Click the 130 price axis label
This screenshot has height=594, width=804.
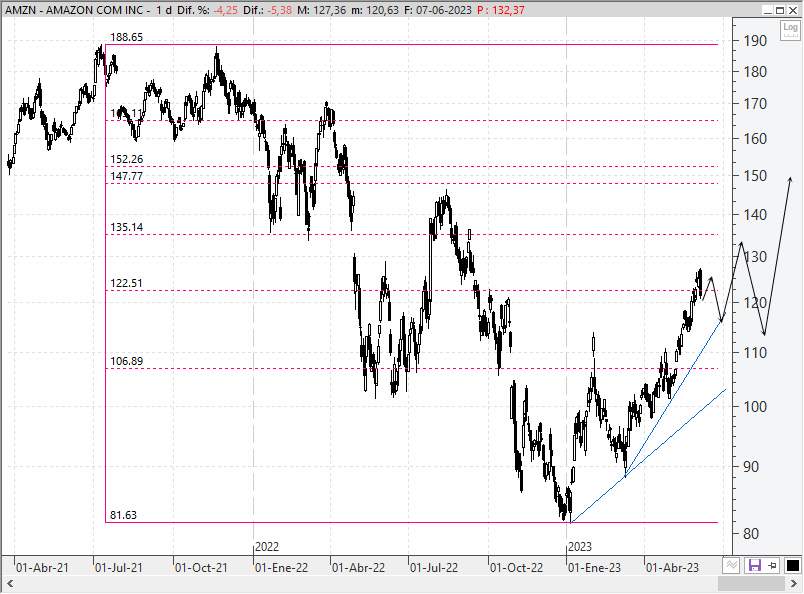(x=755, y=256)
